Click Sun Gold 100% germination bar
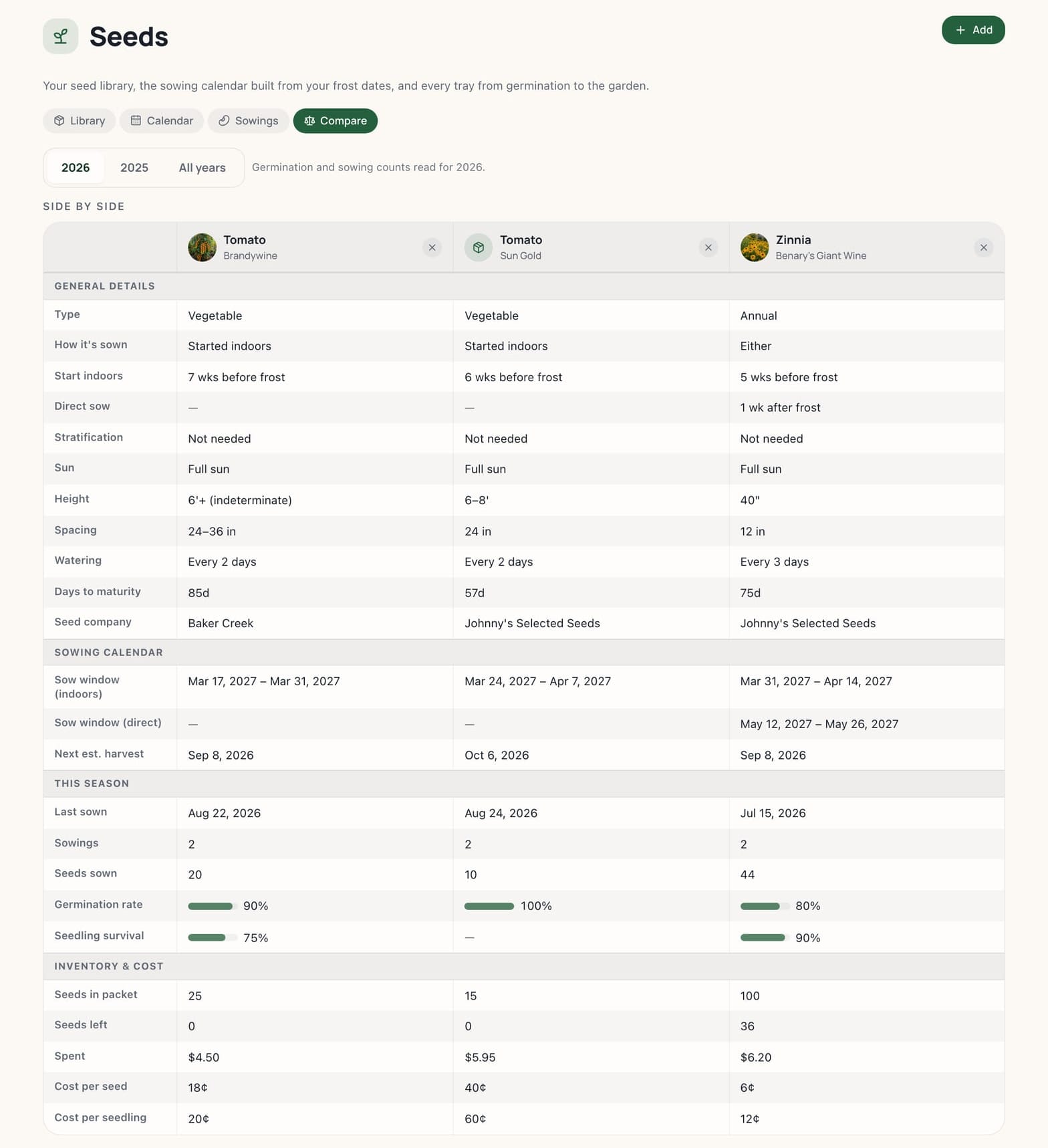The image size is (1048, 1148). (489, 906)
